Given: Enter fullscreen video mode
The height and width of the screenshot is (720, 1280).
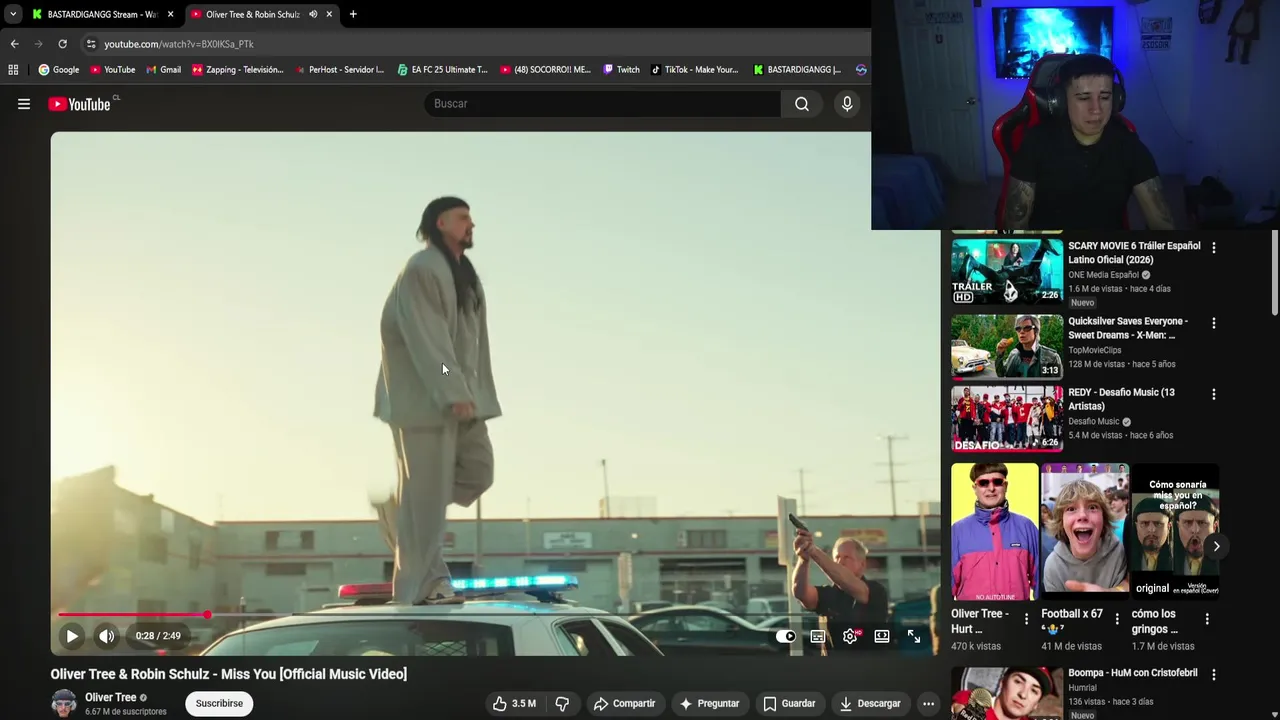Looking at the screenshot, I should (x=914, y=636).
